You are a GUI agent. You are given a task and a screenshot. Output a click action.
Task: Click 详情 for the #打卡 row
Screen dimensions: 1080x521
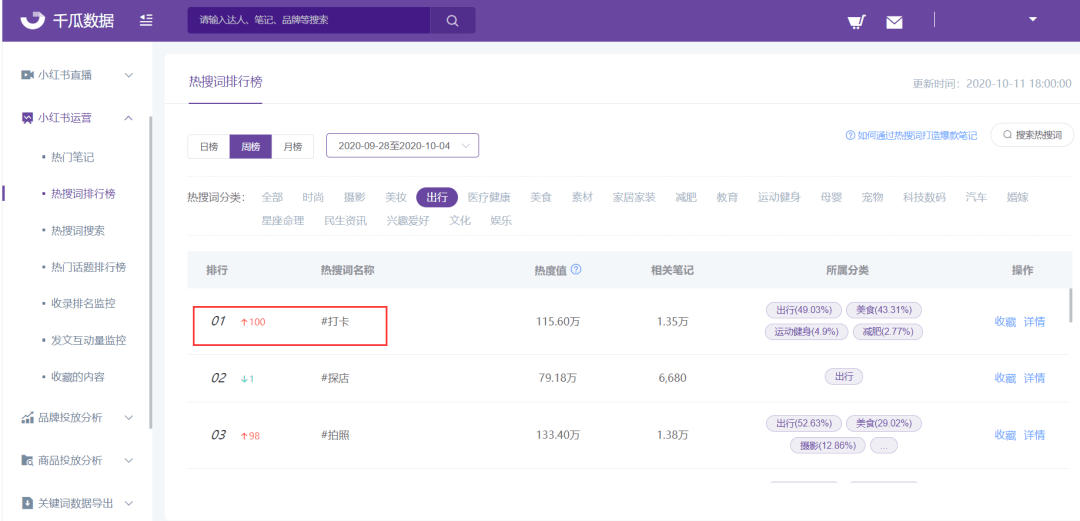pos(1034,322)
